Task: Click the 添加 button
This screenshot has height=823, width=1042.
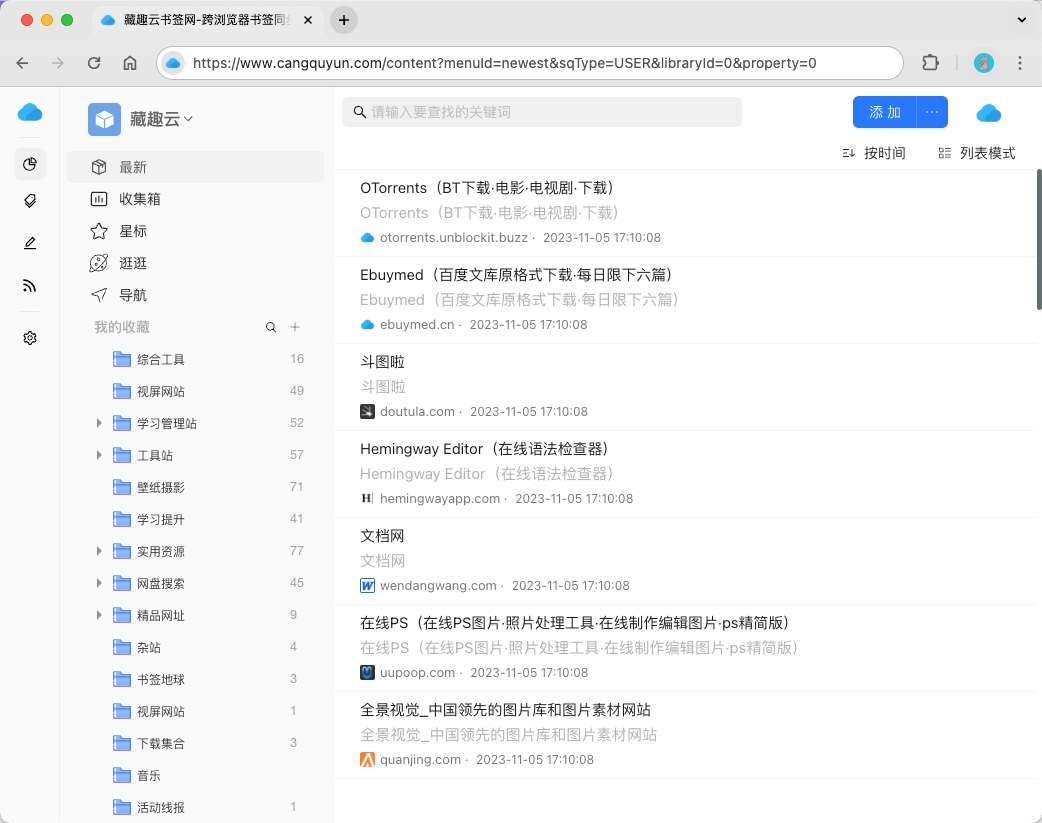Action: [x=885, y=112]
